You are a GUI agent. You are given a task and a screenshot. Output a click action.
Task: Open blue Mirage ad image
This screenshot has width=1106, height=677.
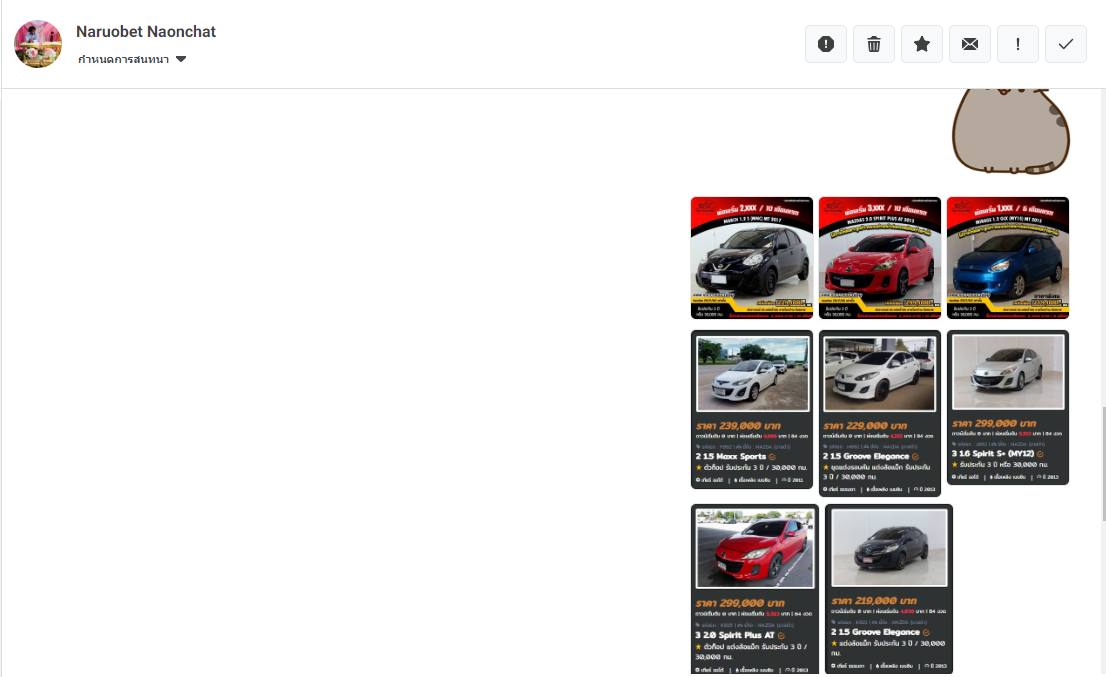(1008, 258)
